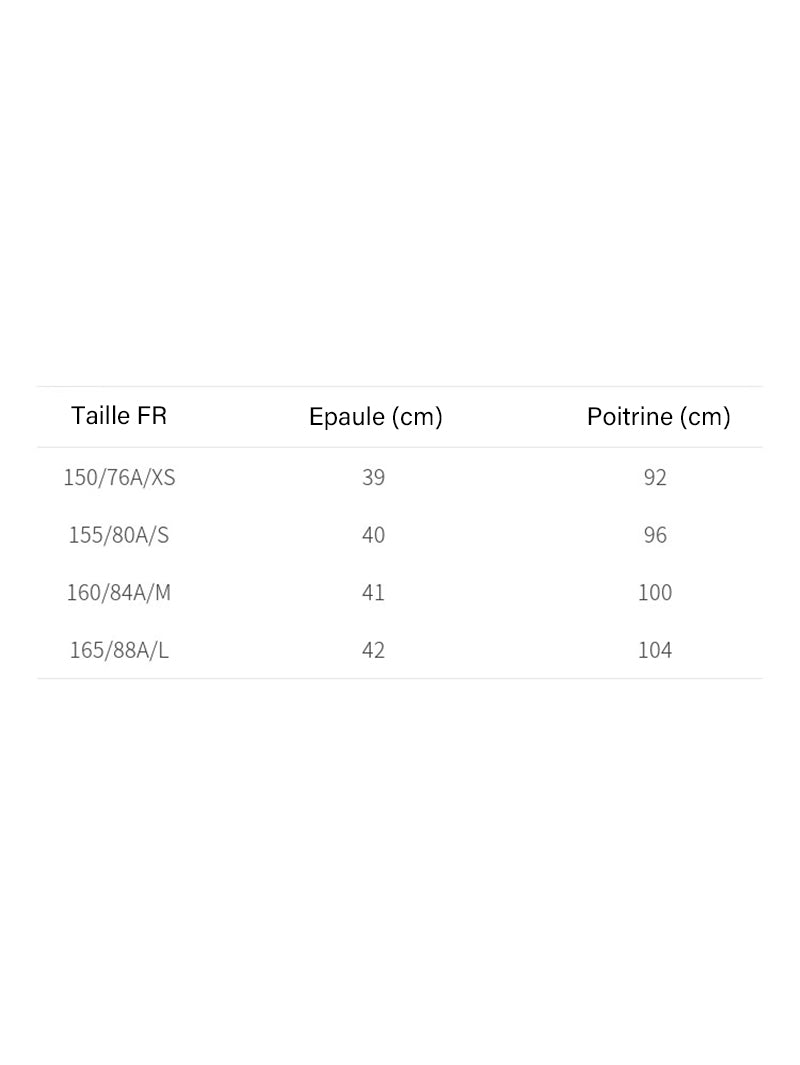Click the Epaule (cm) column header

click(x=376, y=416)
